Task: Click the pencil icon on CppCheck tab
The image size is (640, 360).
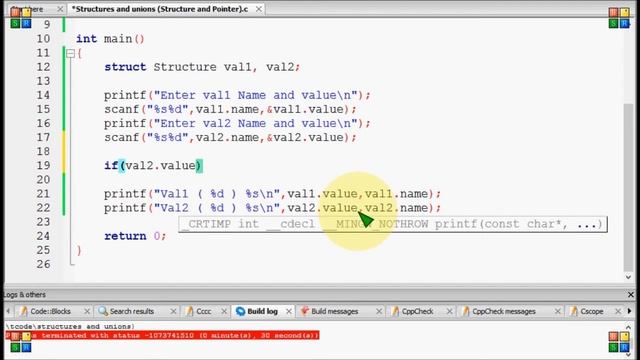Action: point(395,311)
